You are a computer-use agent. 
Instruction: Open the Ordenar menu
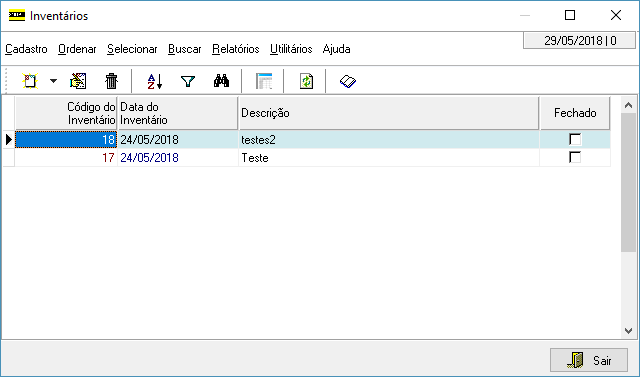point(77,49)
